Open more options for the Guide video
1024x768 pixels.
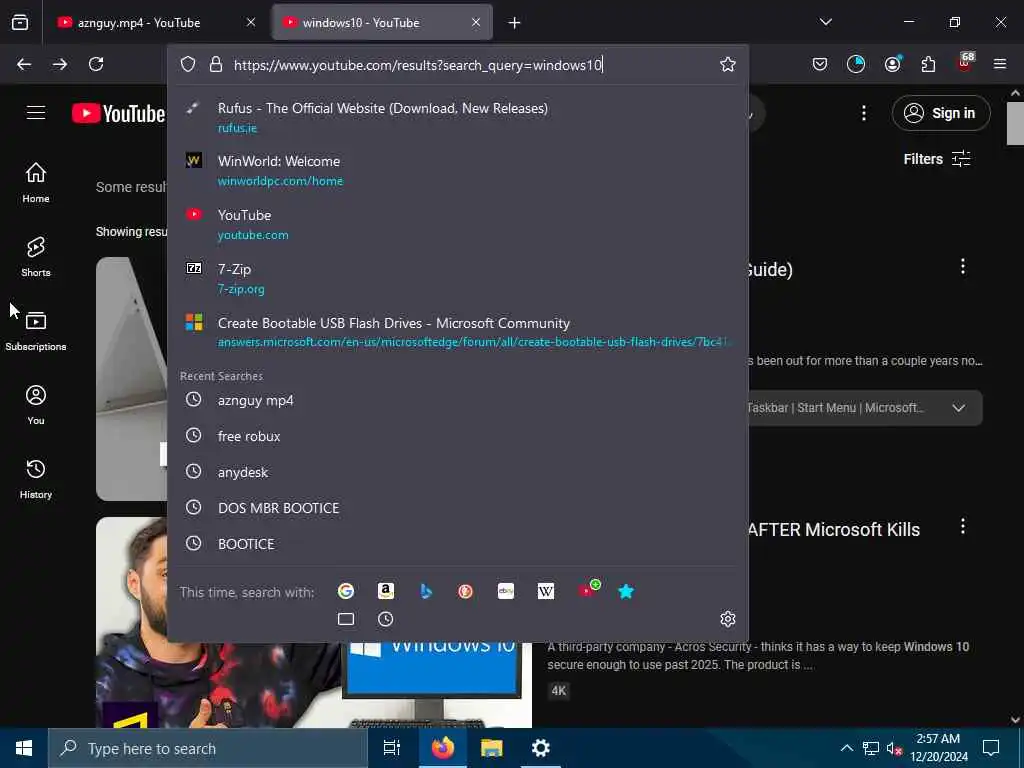click(x=963, y=266)
